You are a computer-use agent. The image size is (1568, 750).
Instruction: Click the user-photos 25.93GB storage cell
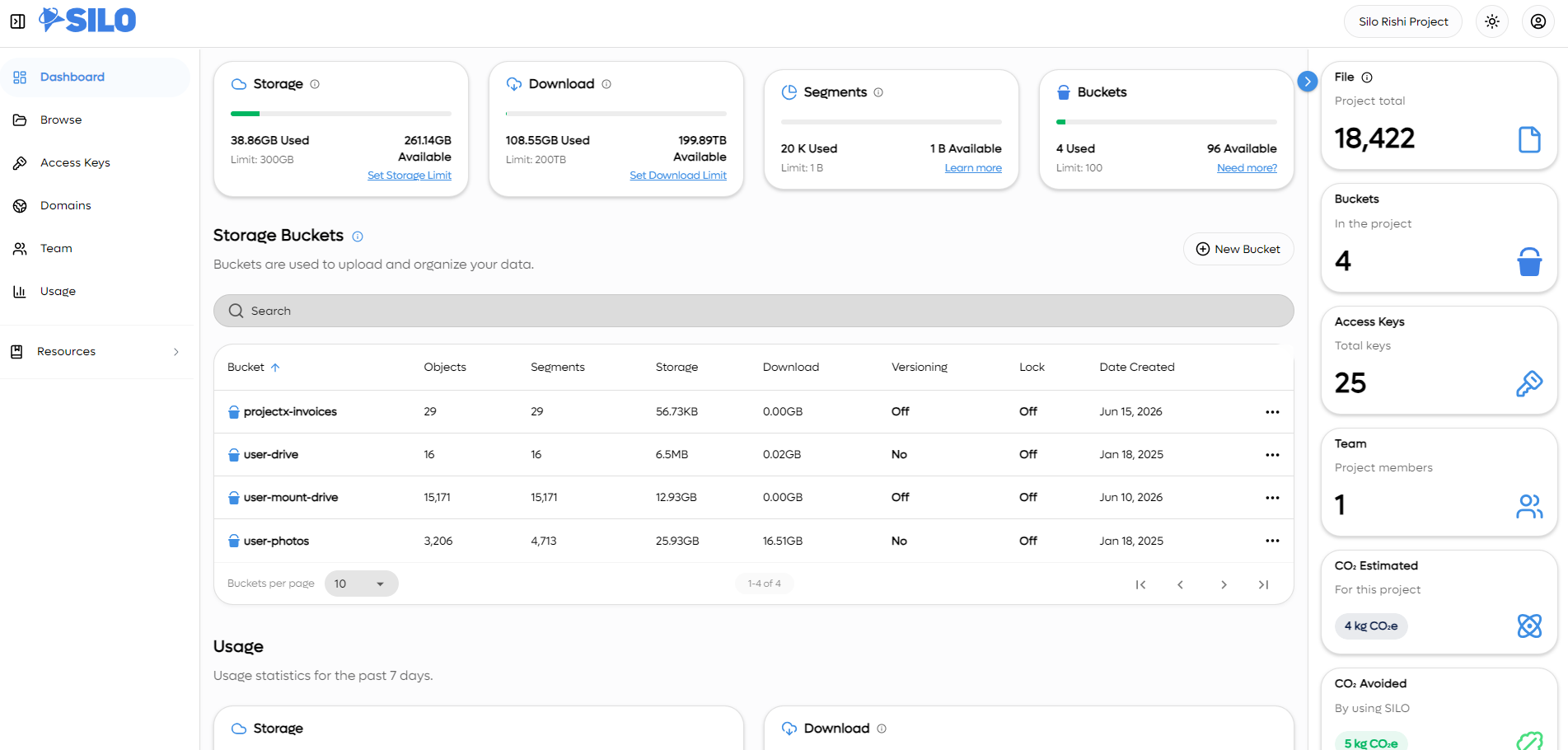[x=677, y=541]
